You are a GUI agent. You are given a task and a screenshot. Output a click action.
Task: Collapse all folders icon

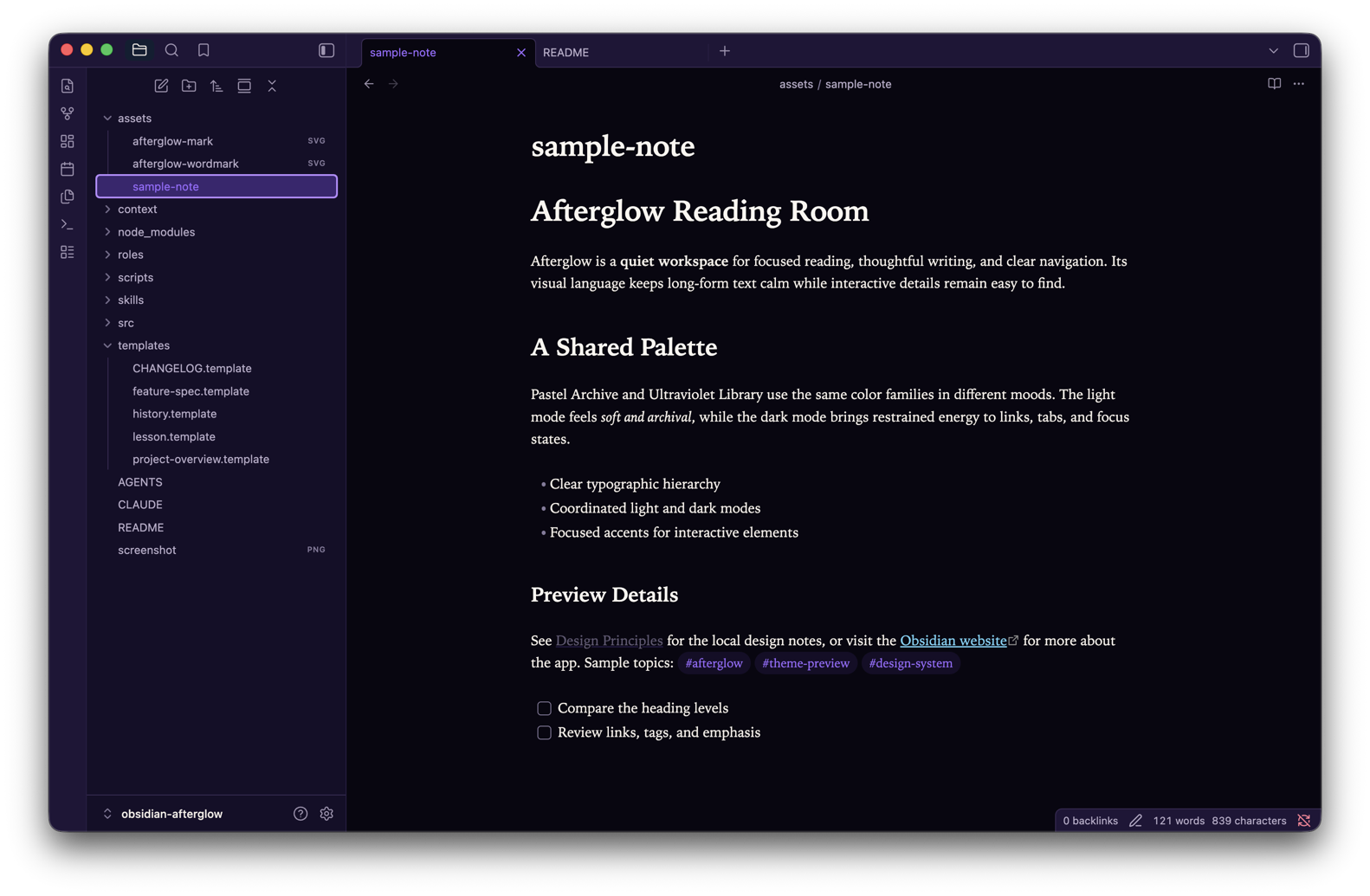(272, 86)
